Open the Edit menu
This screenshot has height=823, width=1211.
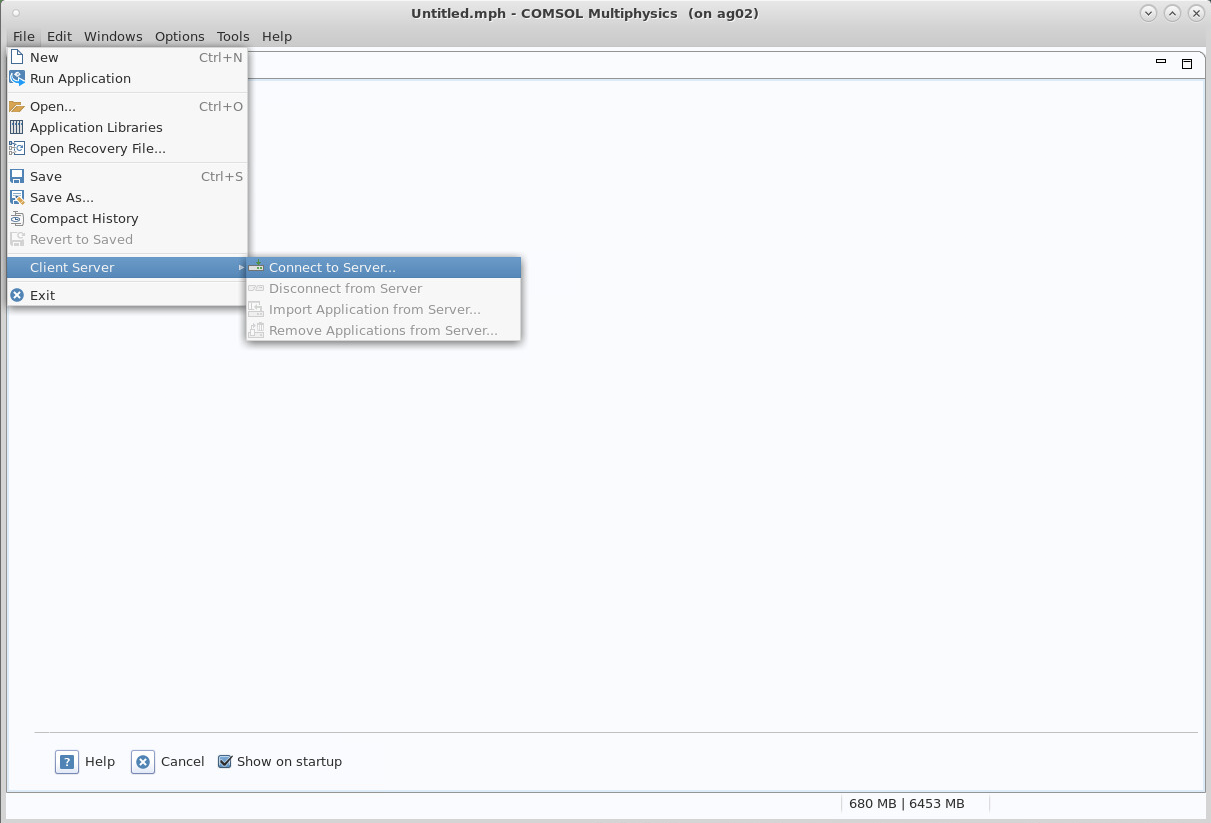coord(60,36)
